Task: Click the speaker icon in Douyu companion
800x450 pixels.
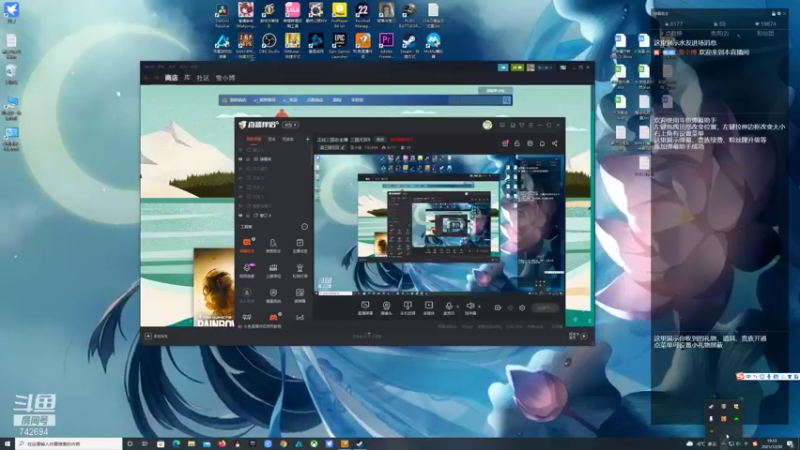Action: pyautogui.click(x=470, y=306)
